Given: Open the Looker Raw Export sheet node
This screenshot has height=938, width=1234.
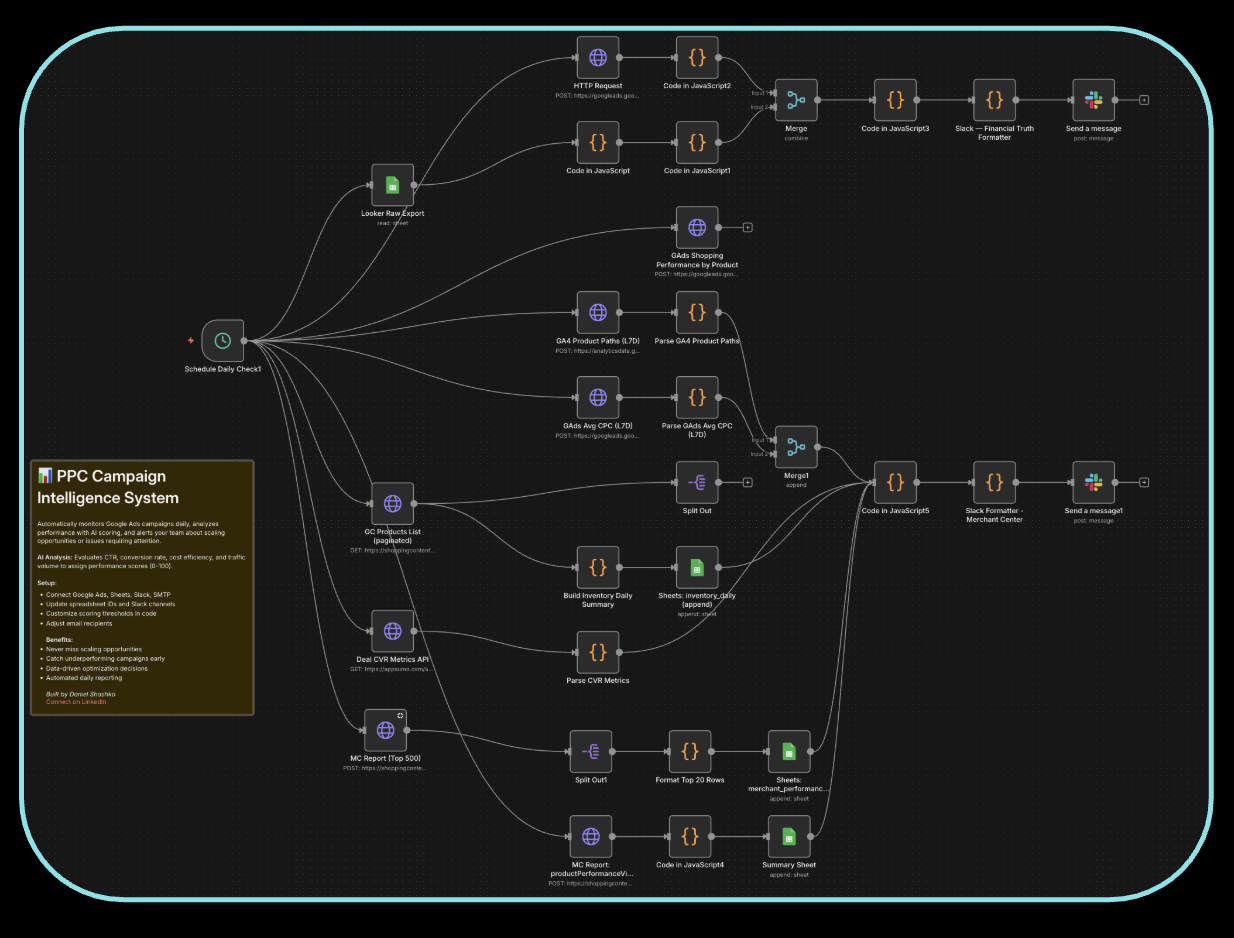Looking at the screenshot, I should coord(393,184).
